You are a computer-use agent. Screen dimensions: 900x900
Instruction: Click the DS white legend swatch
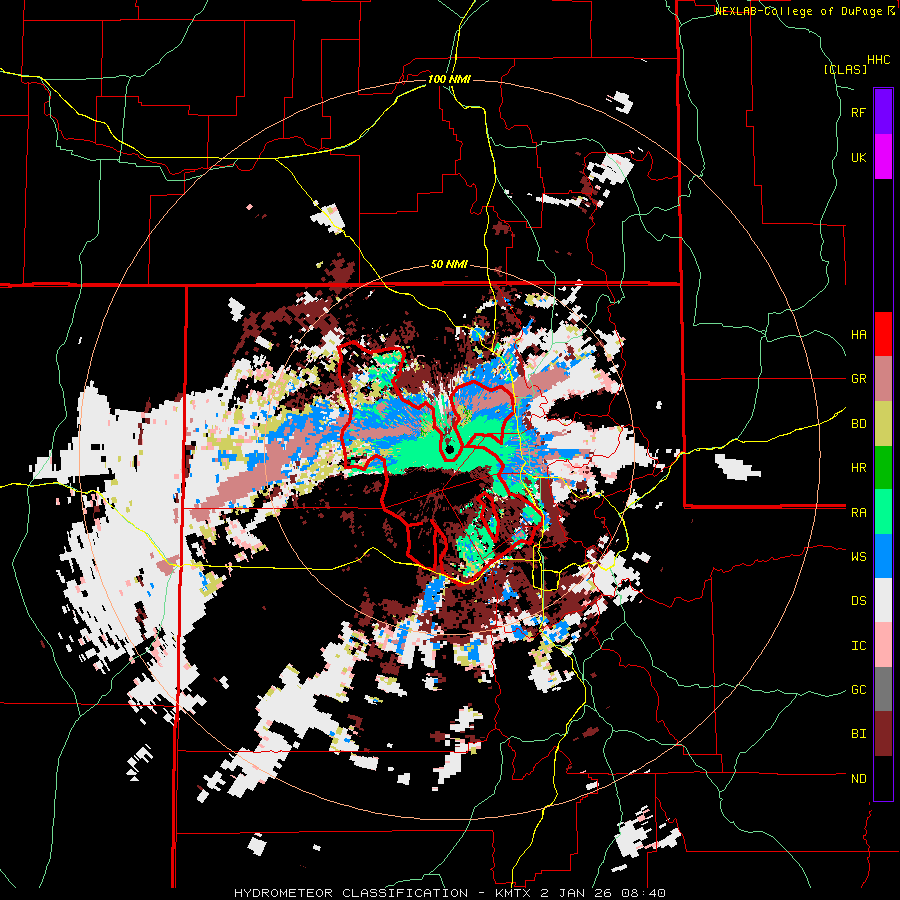coord(883,601)
